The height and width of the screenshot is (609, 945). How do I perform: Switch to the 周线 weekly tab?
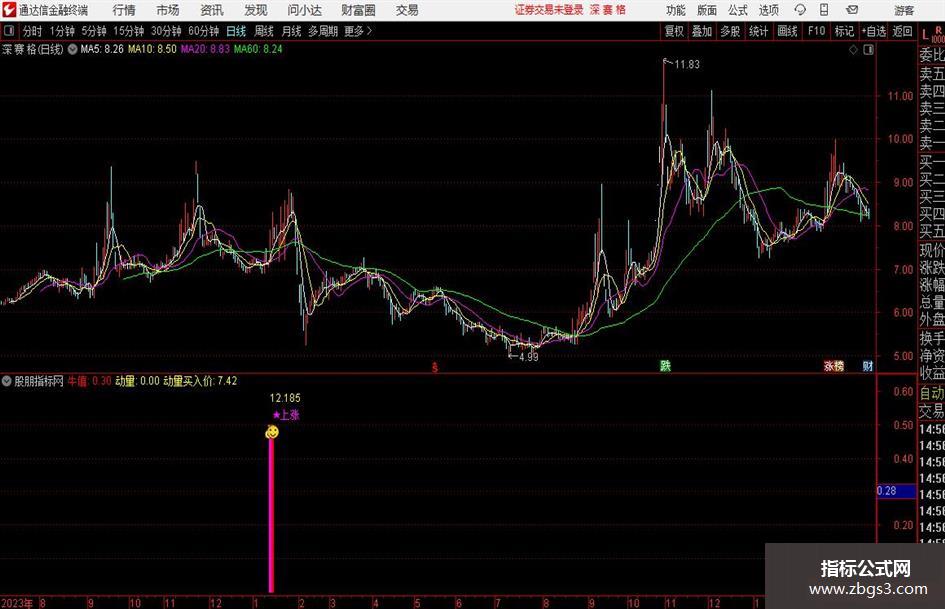(x=264, y=31)
